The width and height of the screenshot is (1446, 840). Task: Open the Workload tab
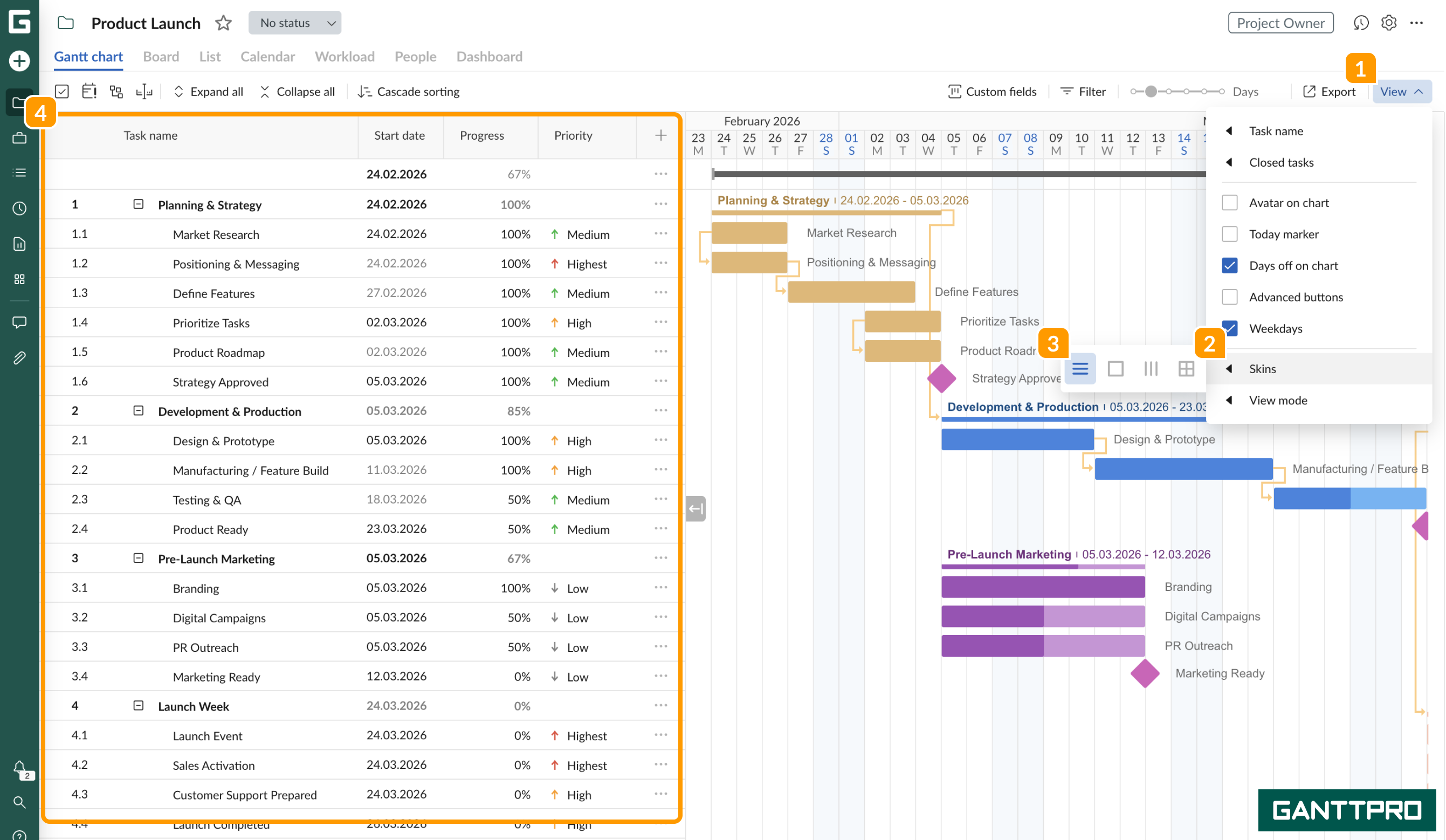(x=345, y=56)
